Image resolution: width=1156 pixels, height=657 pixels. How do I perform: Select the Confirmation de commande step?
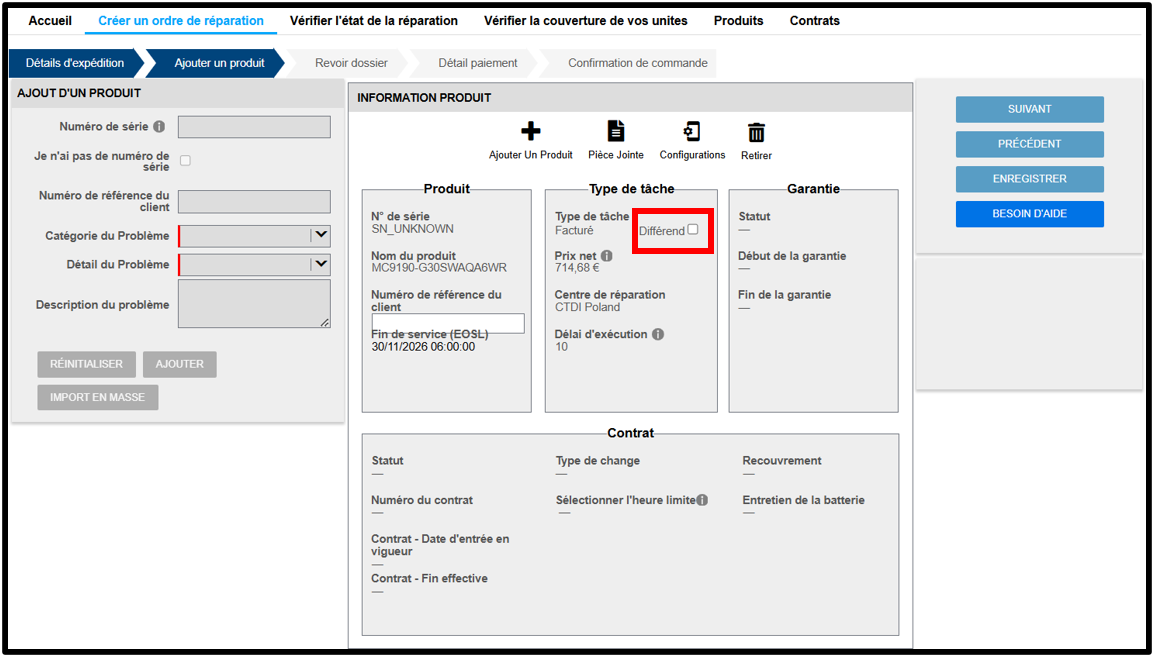(x=638, y=63)
